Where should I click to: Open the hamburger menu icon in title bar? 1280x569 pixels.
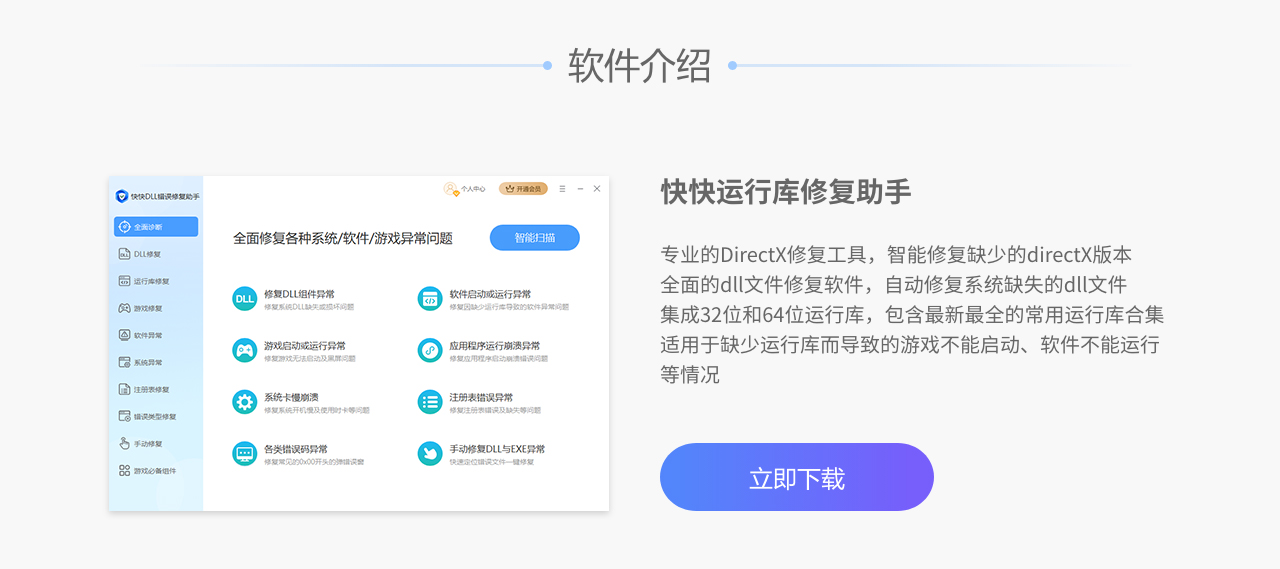click(x=563, y=188)
